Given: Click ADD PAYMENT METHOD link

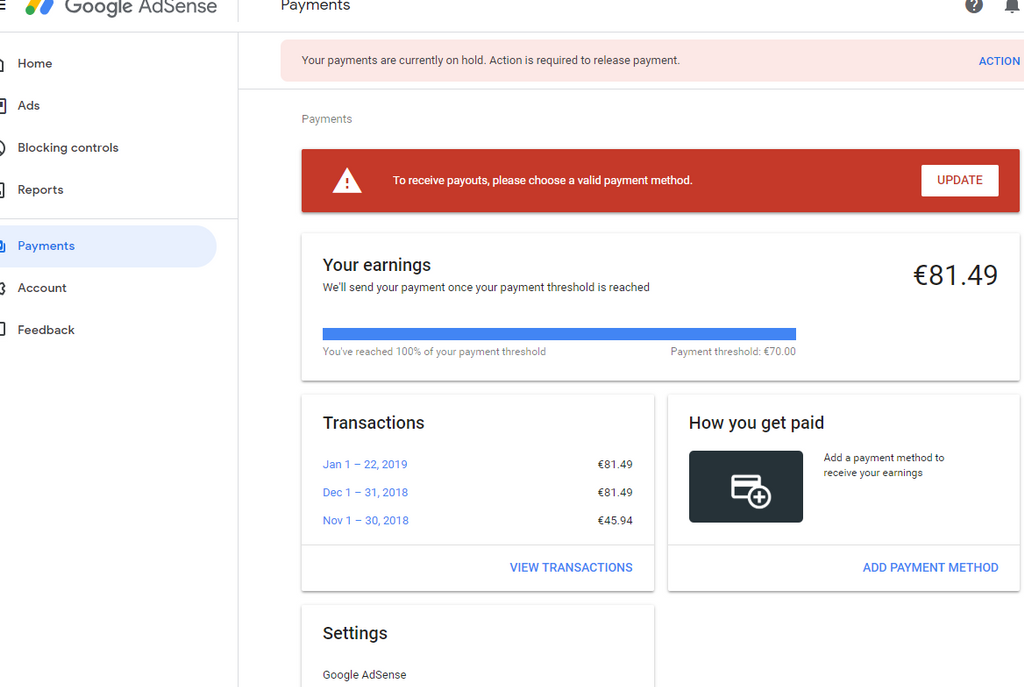Looking at the screenshot, I should [930, 568].
